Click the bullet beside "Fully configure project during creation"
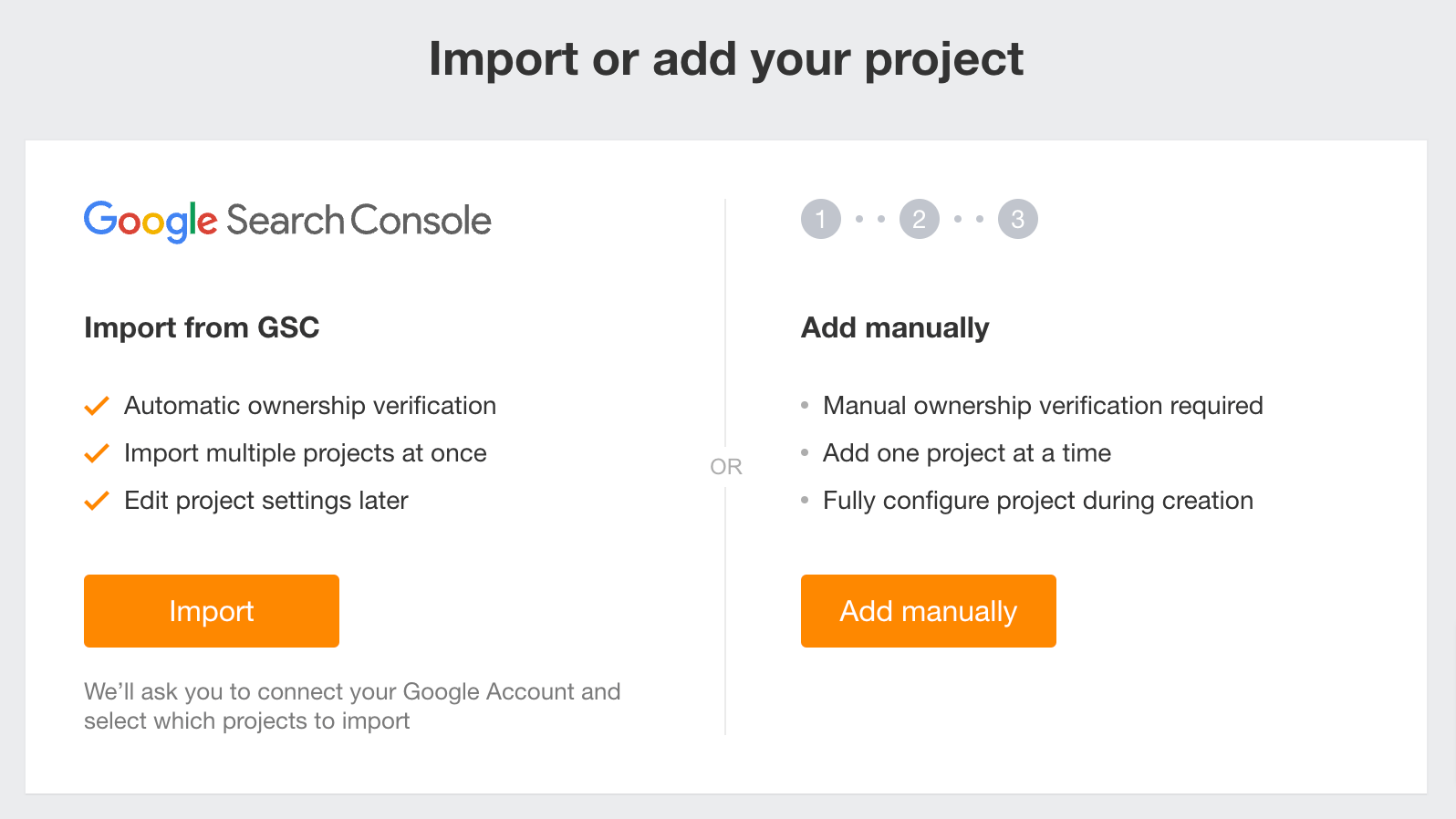Viewport: 1456px width, 819px height. tap(805, 500)
